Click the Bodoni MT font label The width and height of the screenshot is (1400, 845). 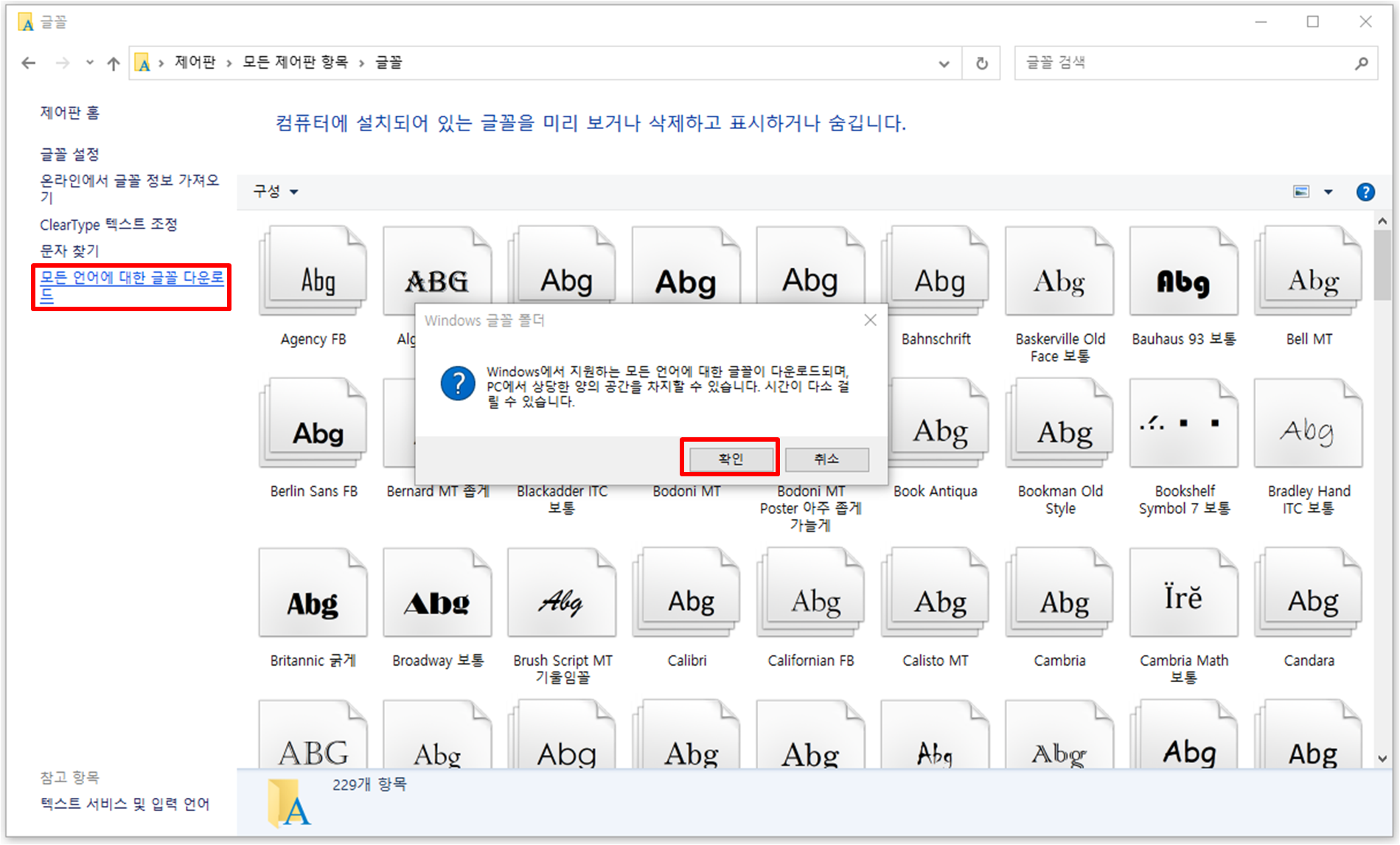tap(686, 491)
